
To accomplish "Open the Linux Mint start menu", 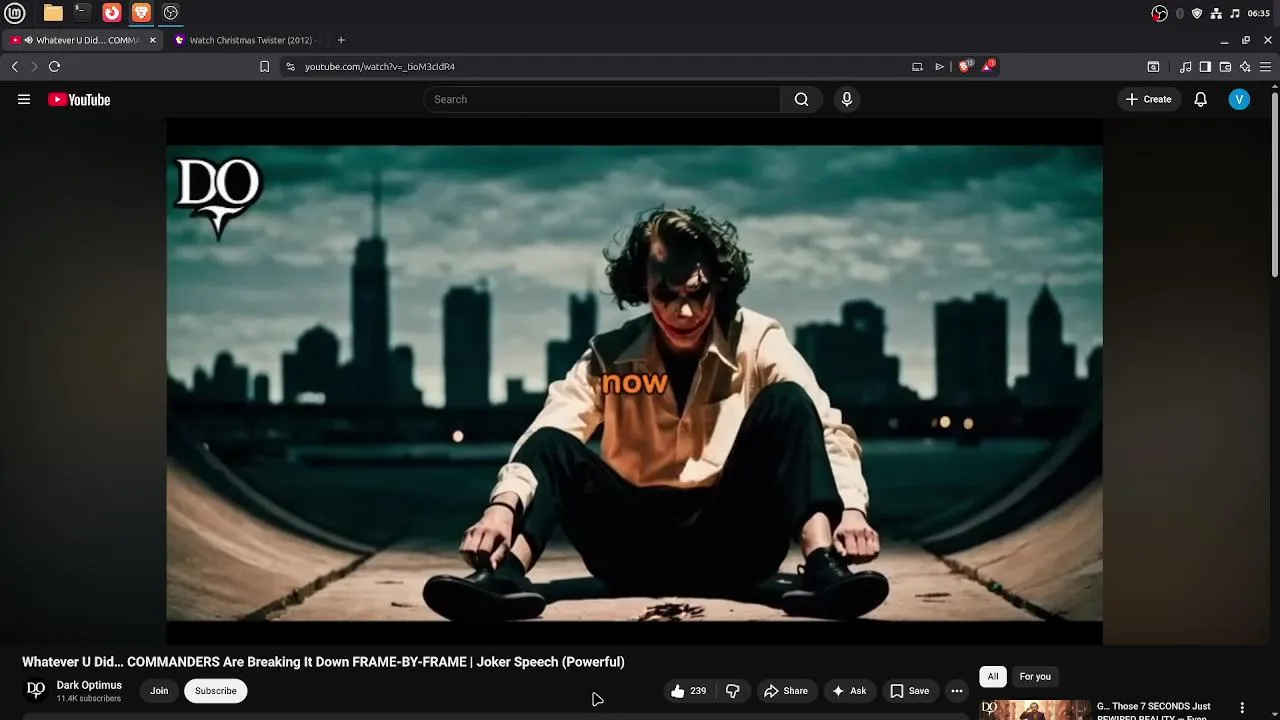I will (15, 13).
